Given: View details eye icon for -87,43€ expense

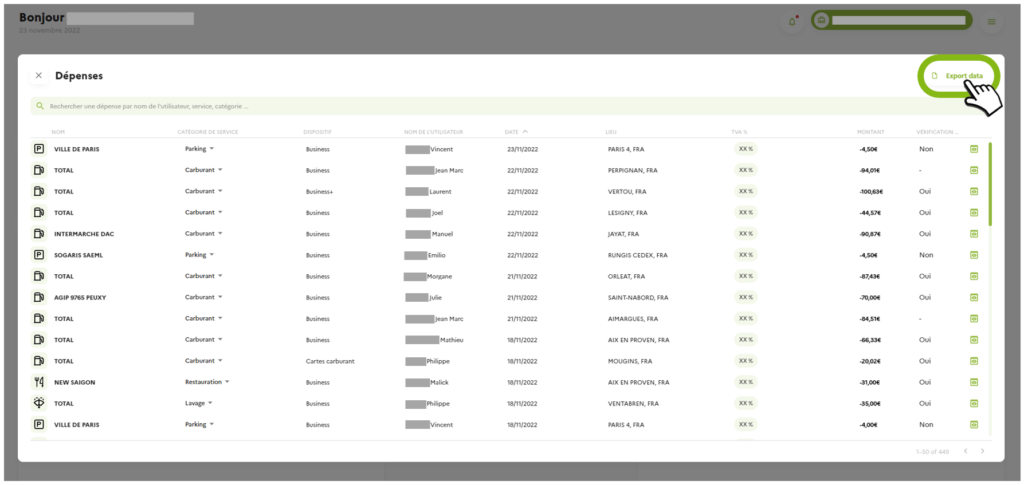Looking at the screenshot, I should click(973, 276).
